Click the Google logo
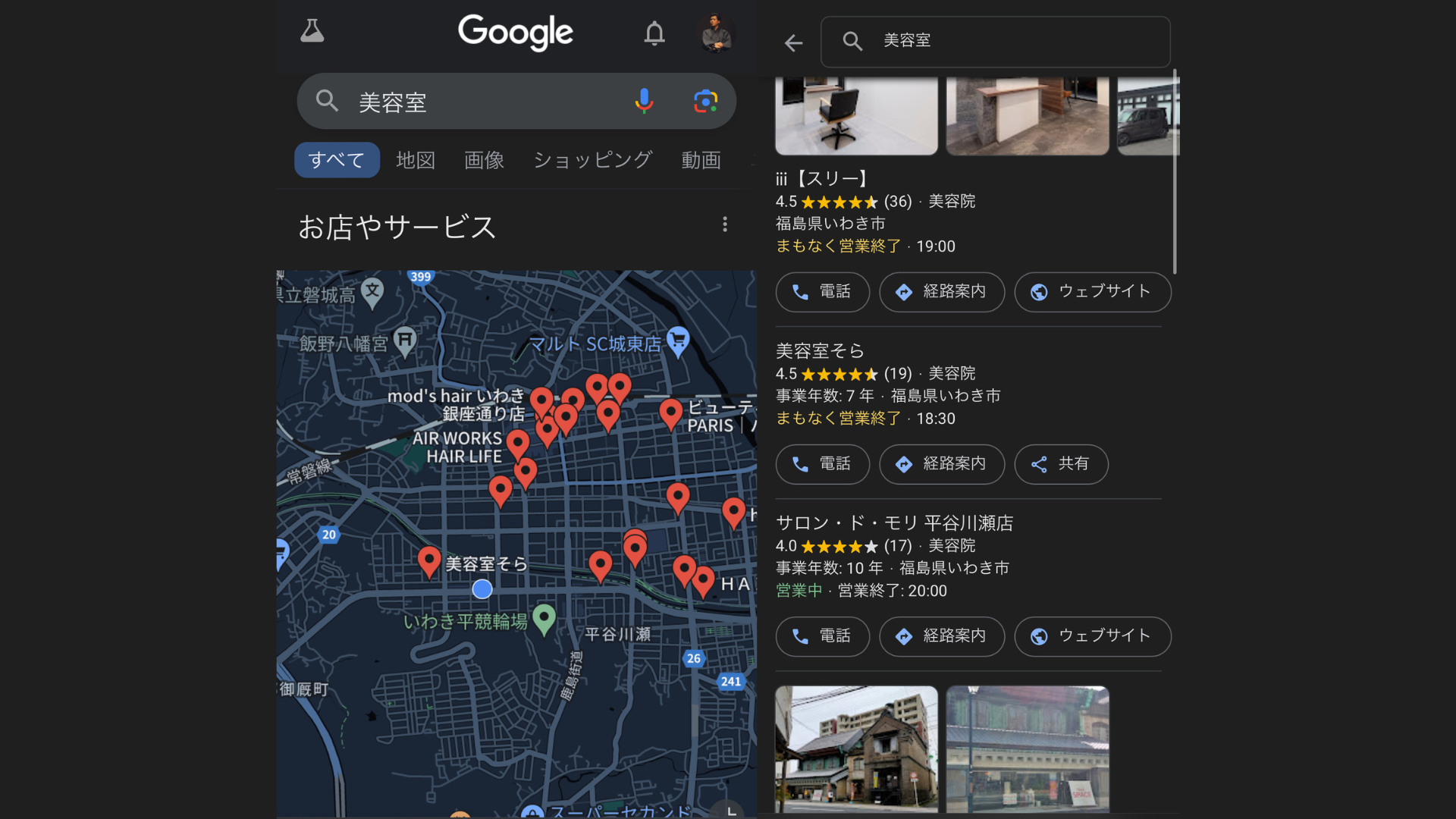Viewport: 1456px width, 819px height. [516, 33]
